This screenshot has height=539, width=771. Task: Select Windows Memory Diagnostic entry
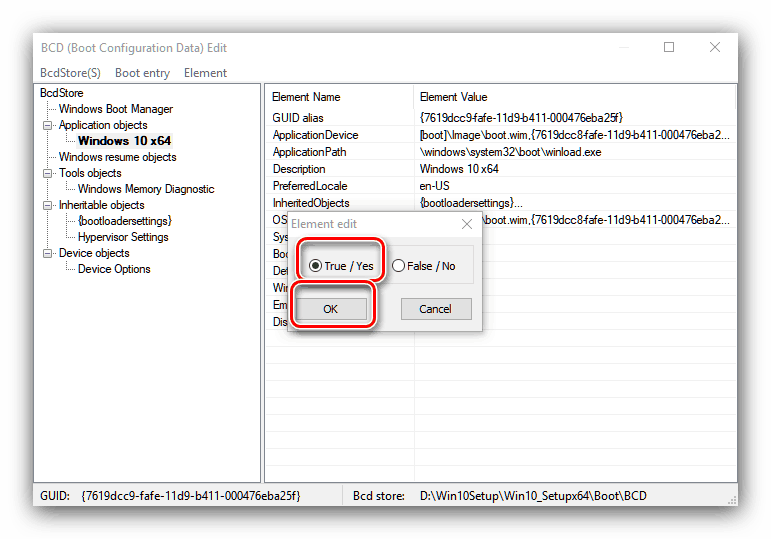coord(146,189)
